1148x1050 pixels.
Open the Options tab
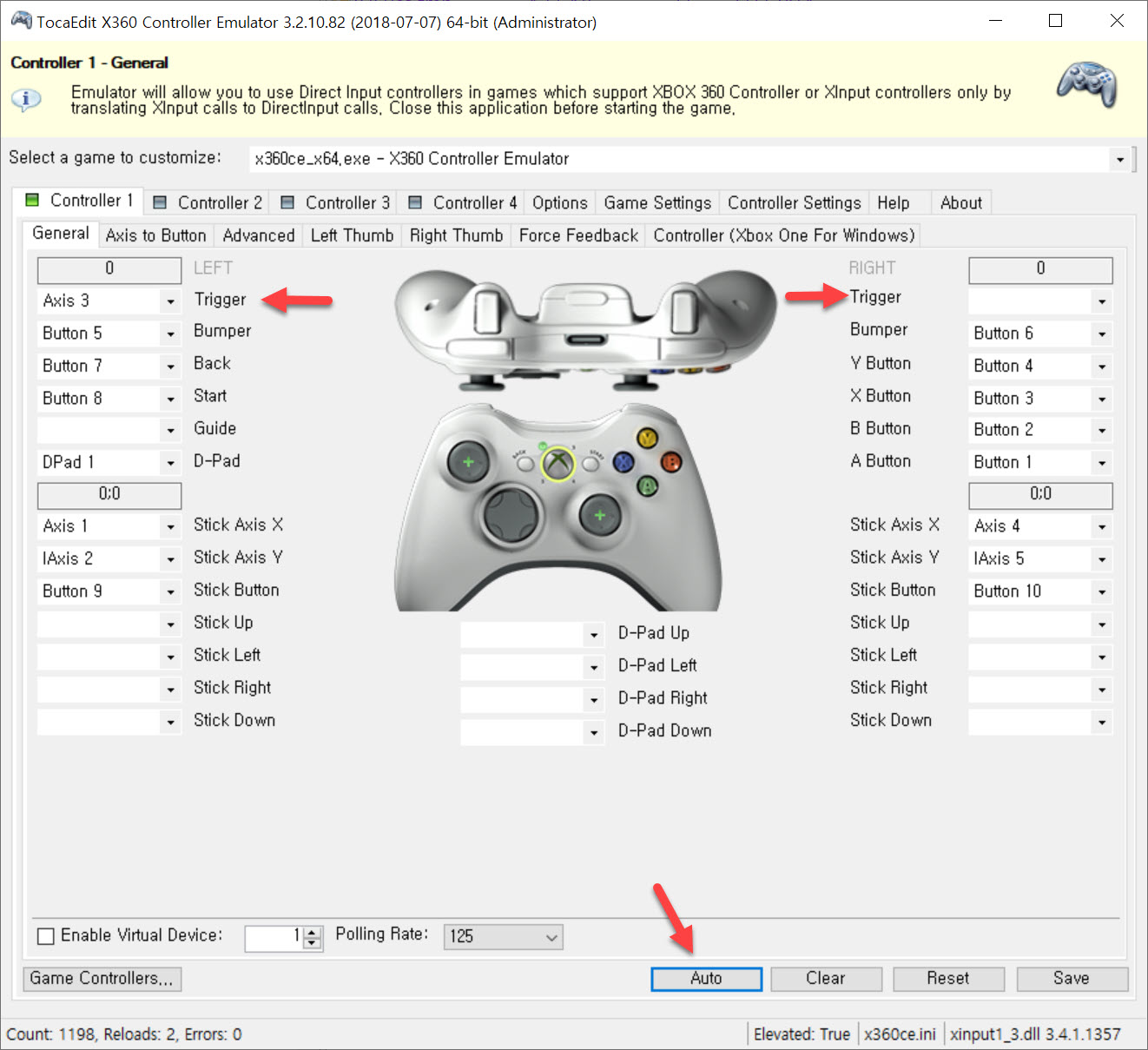[560, 202]
